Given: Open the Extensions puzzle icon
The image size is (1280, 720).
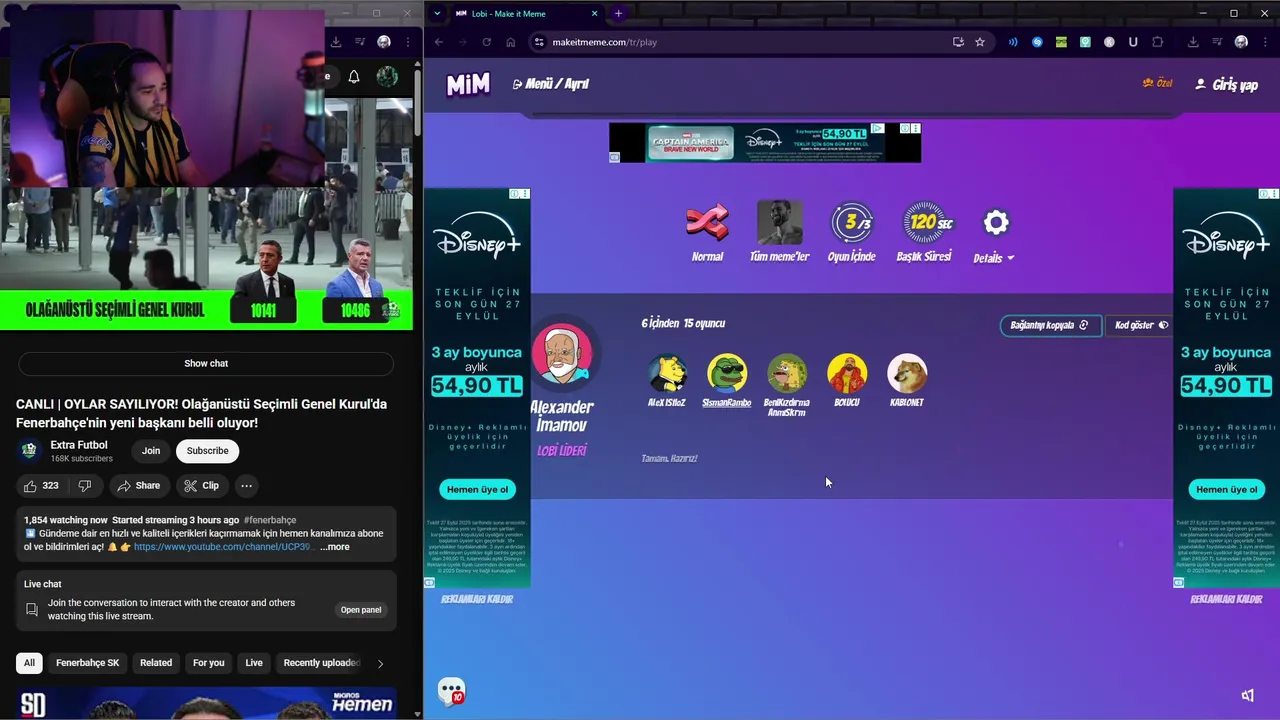Looking at the screenshot, I should tap(1157, 42).
